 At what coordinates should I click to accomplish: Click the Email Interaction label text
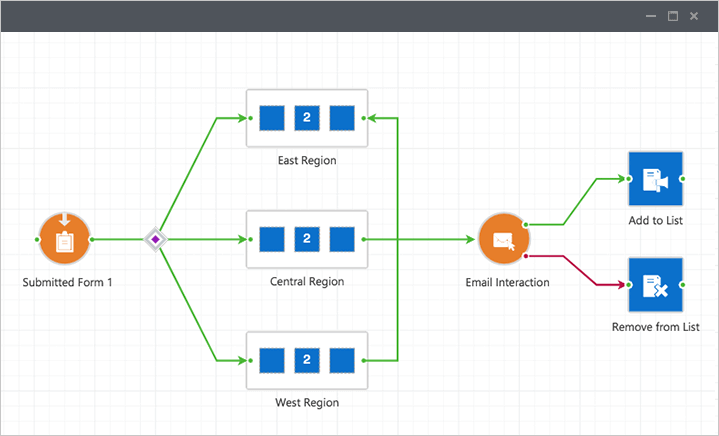(x=507, y=283)
